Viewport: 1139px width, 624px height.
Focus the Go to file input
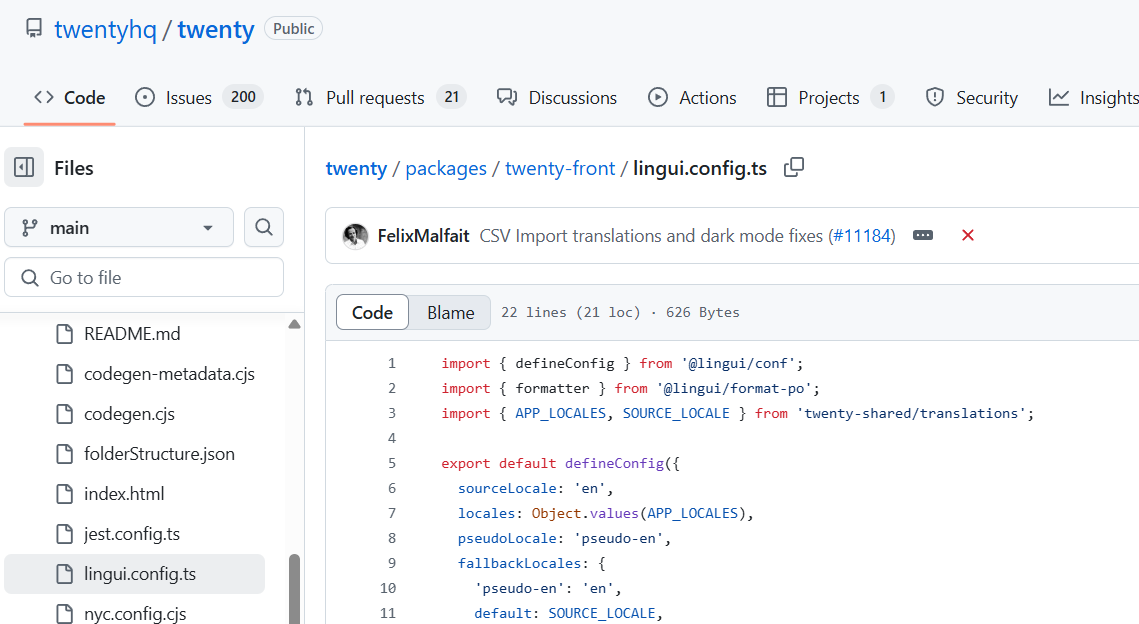[144, 277]
